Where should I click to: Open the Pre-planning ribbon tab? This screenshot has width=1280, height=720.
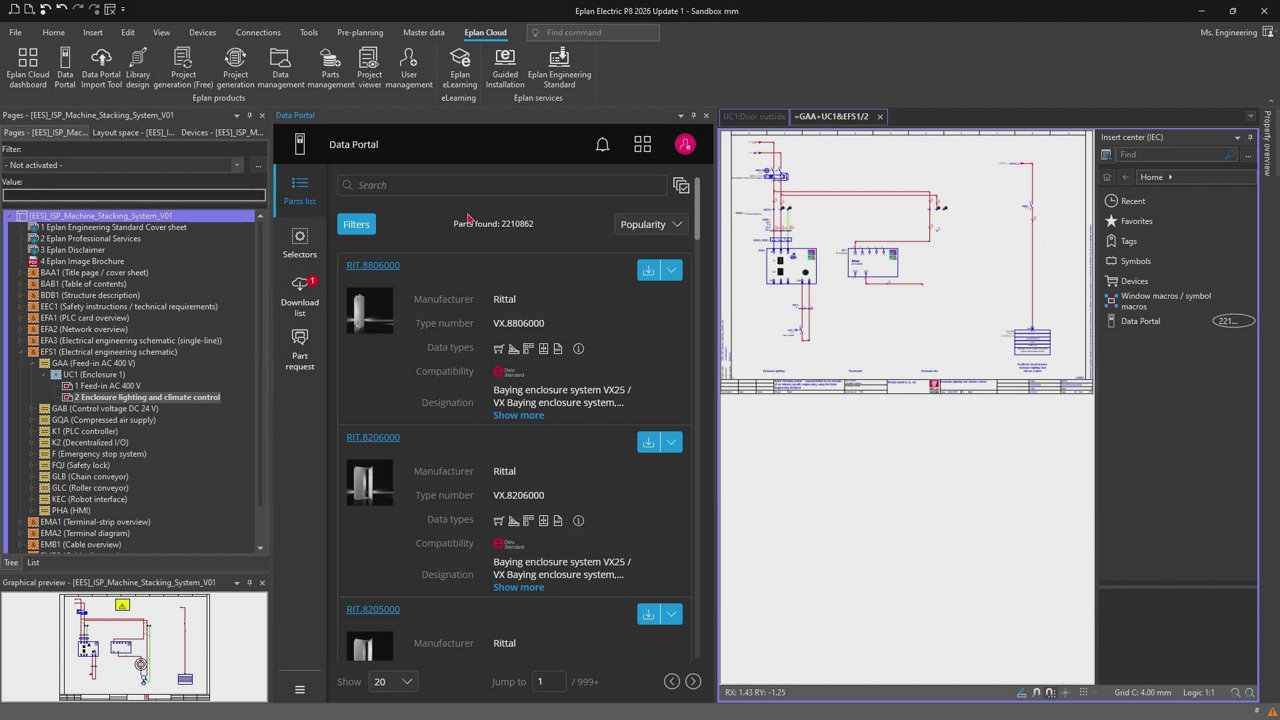click(x=359, y=32)
